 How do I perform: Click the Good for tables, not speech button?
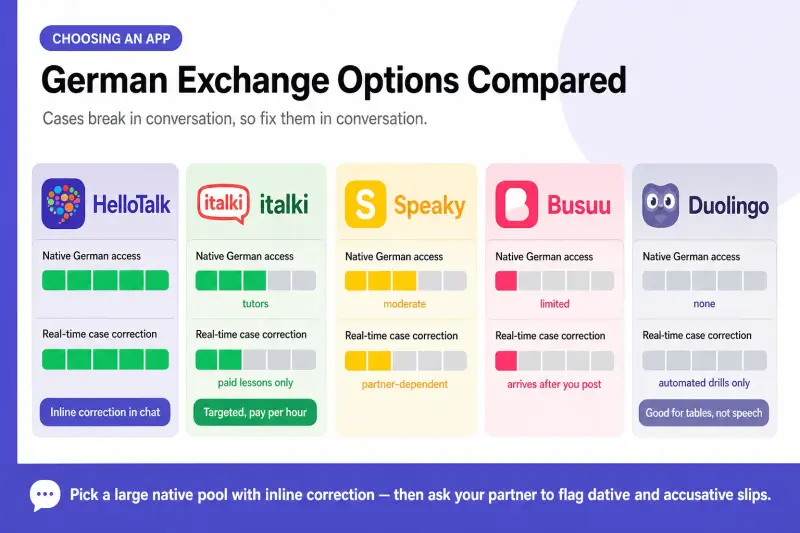pyautogui.click(x=704, y=413)
